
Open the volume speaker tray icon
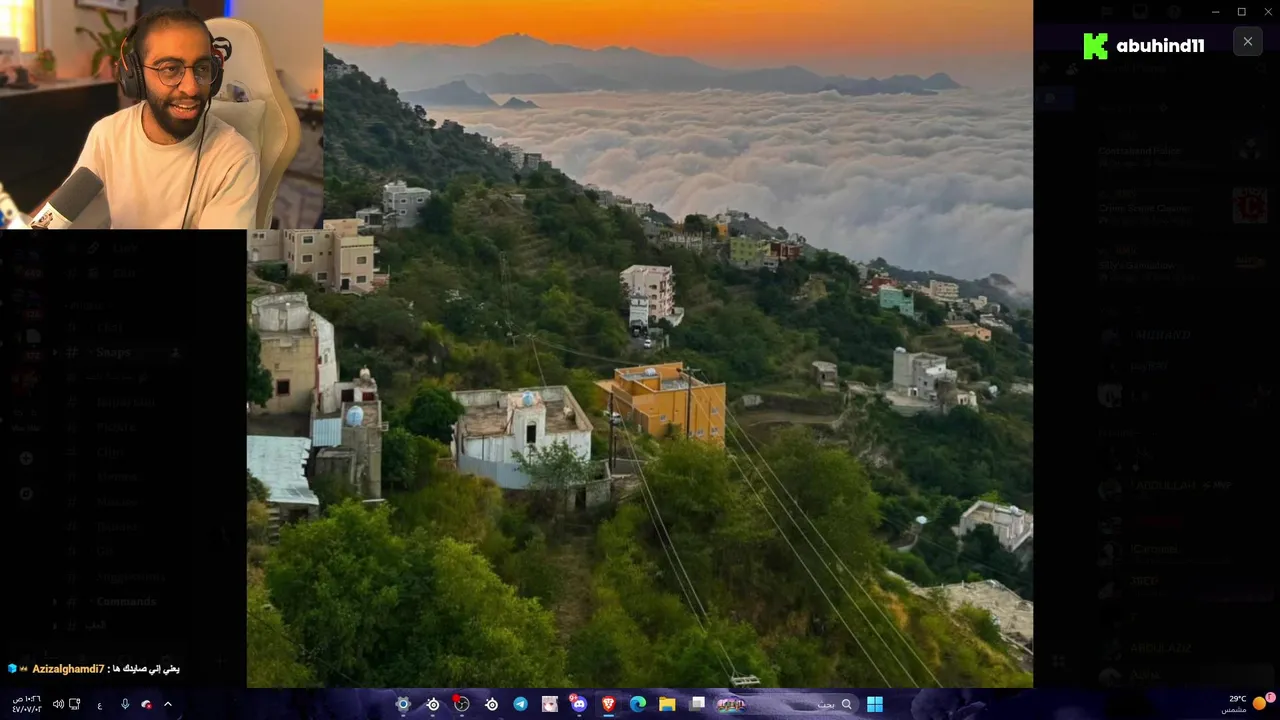point(58,704)
